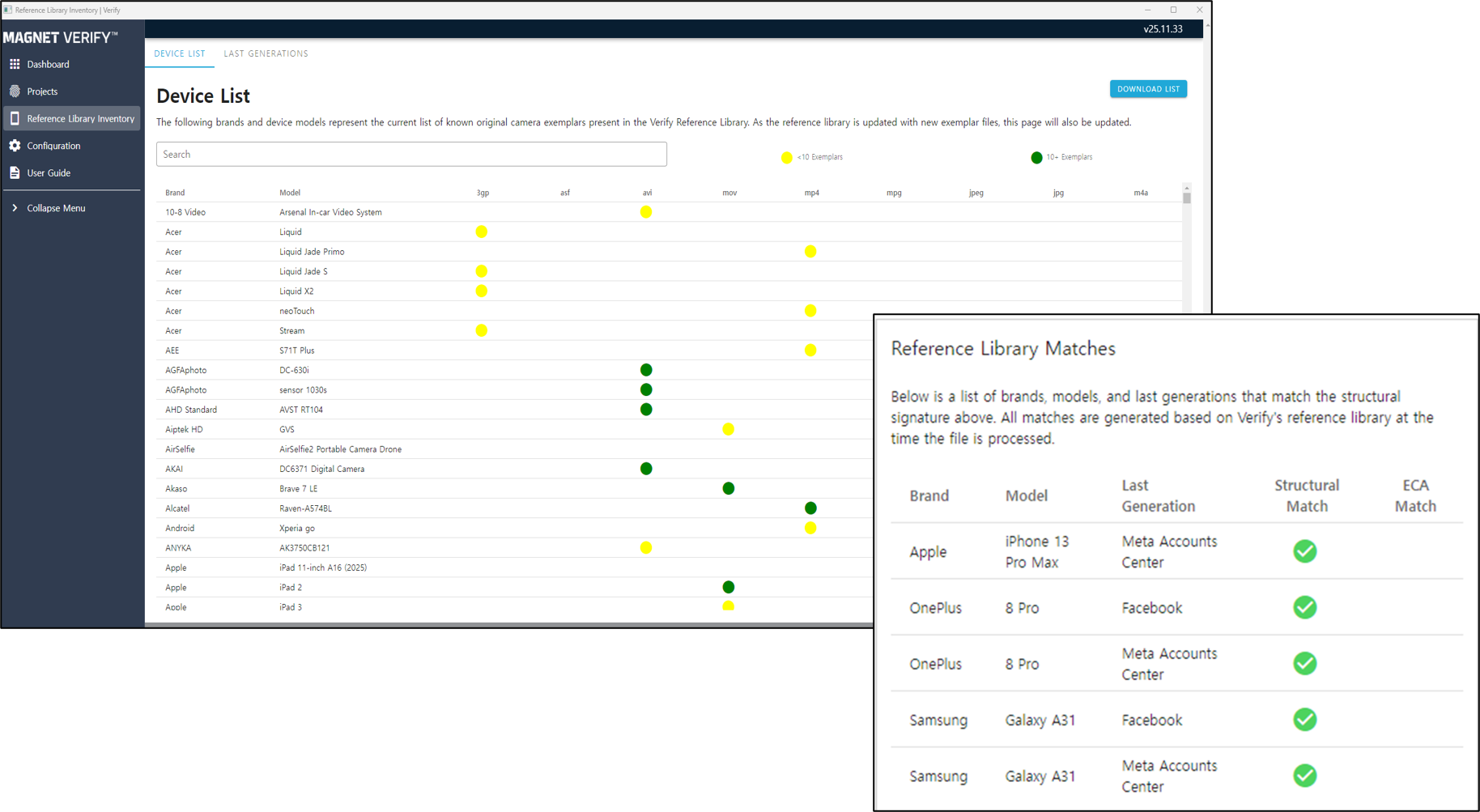This screenshot has height=812, width=1480.
Task: Click the iPad 11-inch A16 (2025) model cell
Action: coord(323,568)
